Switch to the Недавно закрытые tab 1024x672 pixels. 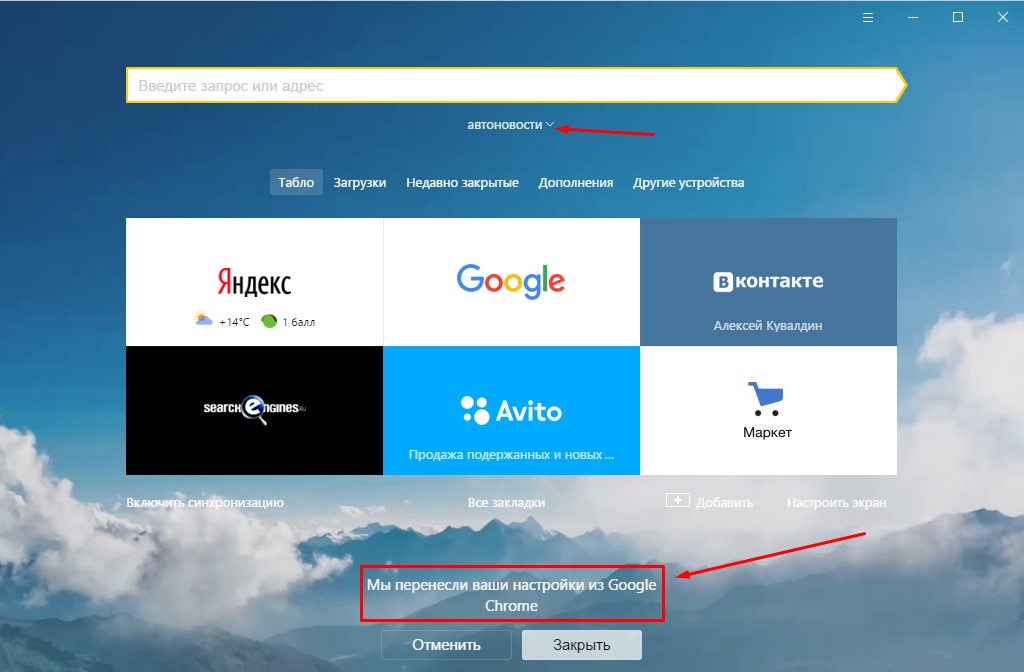click(462, 183)
